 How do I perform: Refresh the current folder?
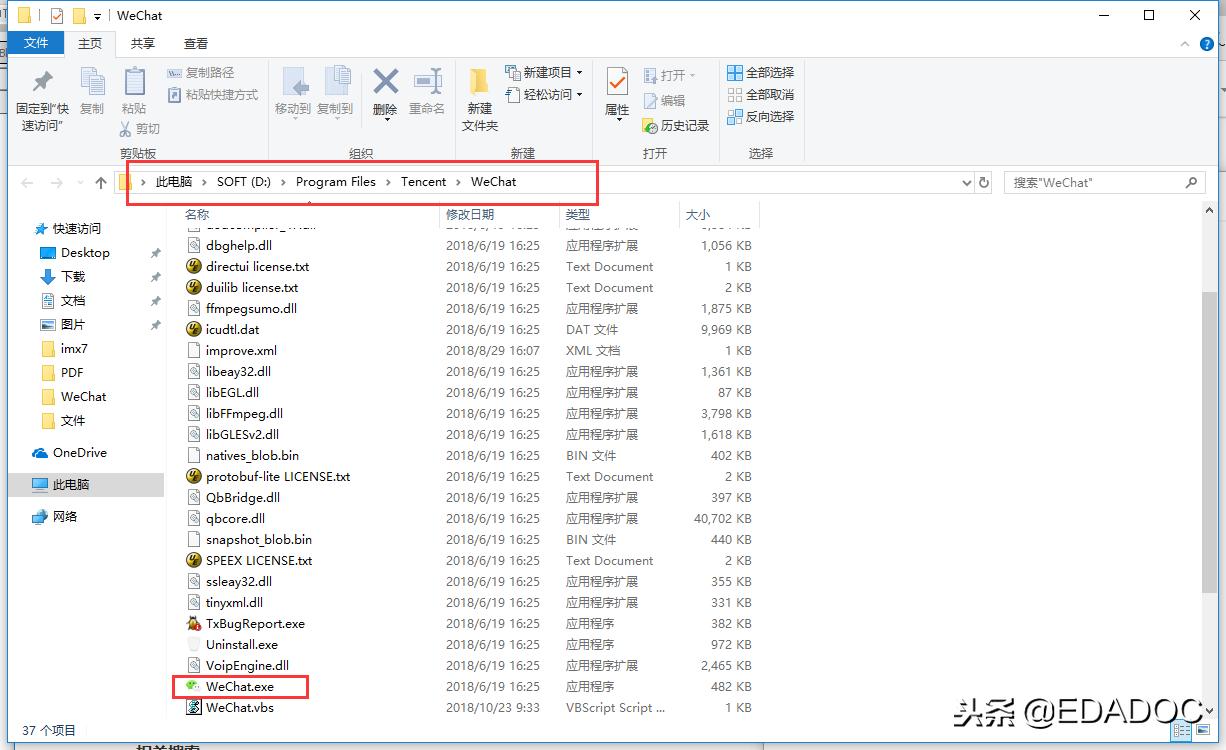pos(984,183)
